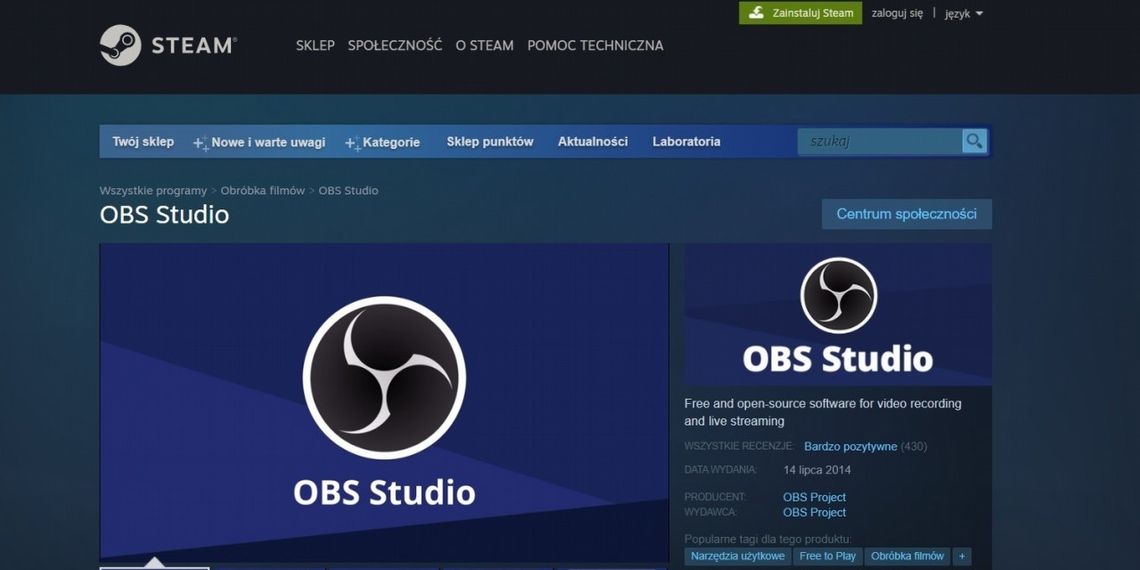
Task: Select the Twój sklep tab
Action: (x=143, y=142)
